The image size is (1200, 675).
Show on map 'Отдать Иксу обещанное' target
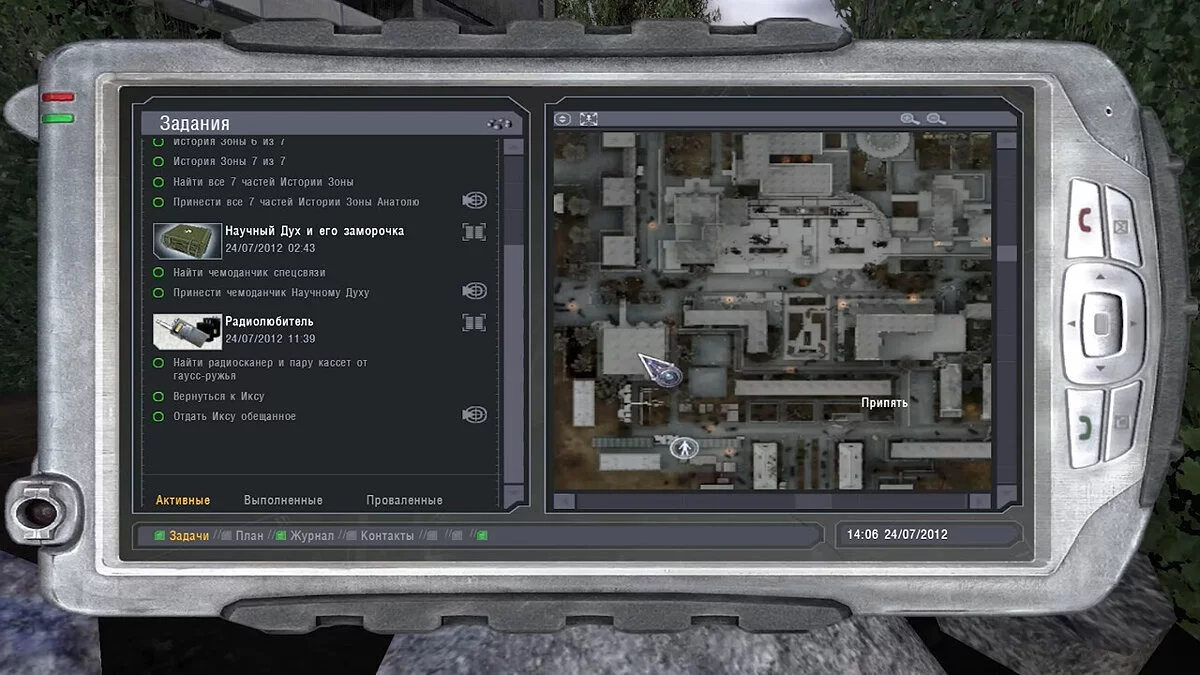coord(474,415)
